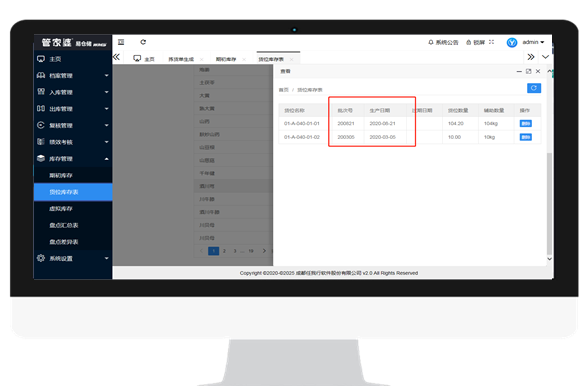
Task: Go to page 3 in pagination
Action: pyautogui.click(x=235, y=251)
